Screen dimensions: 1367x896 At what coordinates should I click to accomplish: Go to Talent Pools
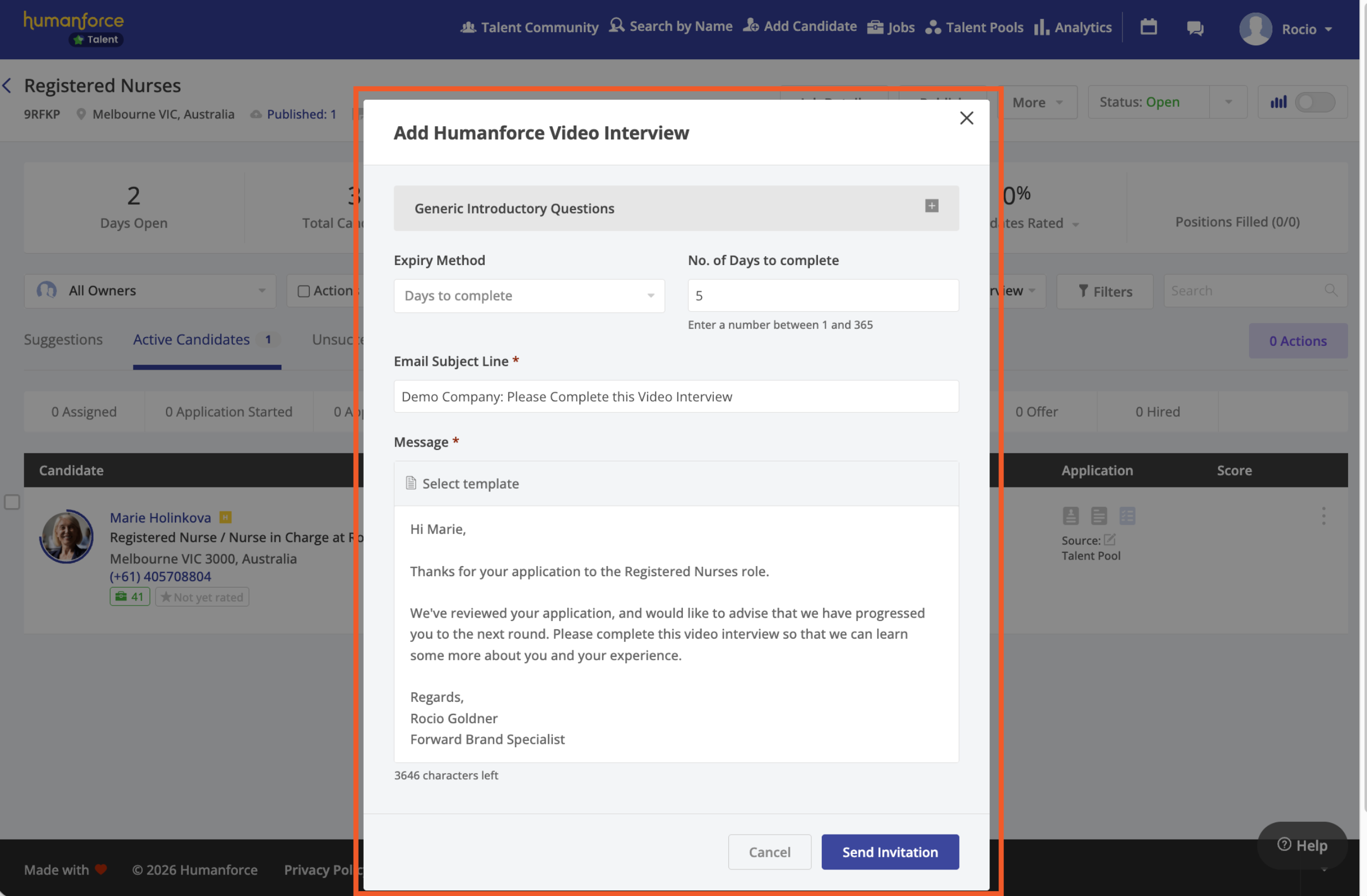coord(974,27)
